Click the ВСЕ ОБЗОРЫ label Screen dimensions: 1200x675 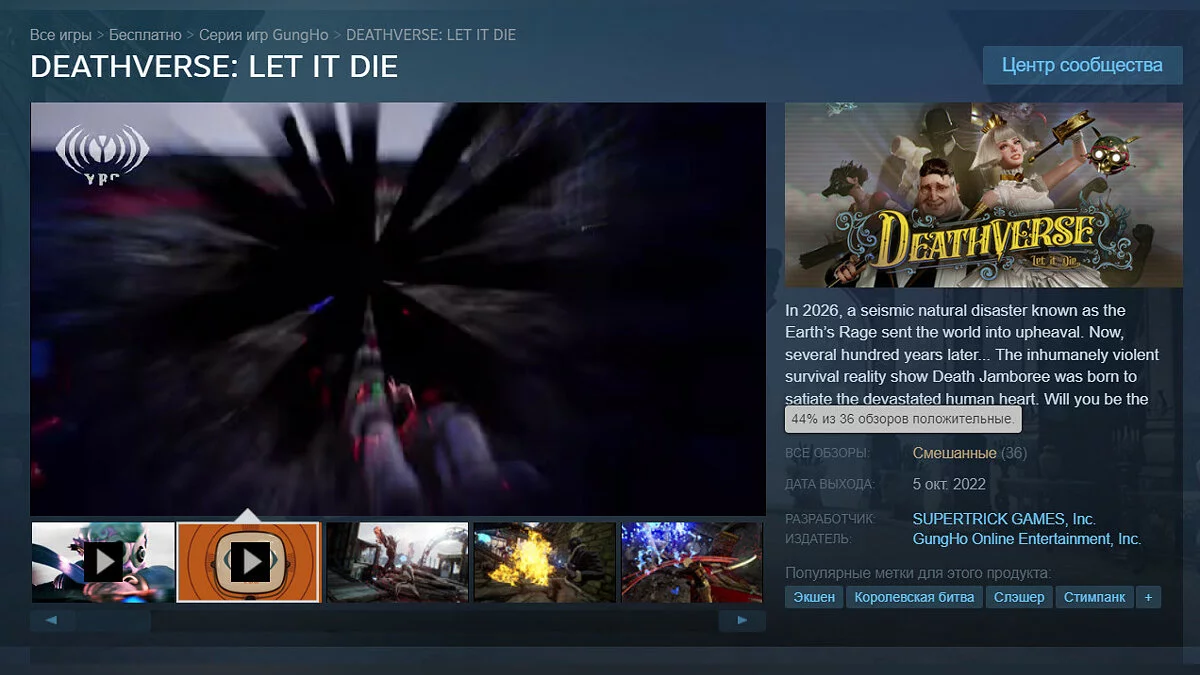[828, 453]
